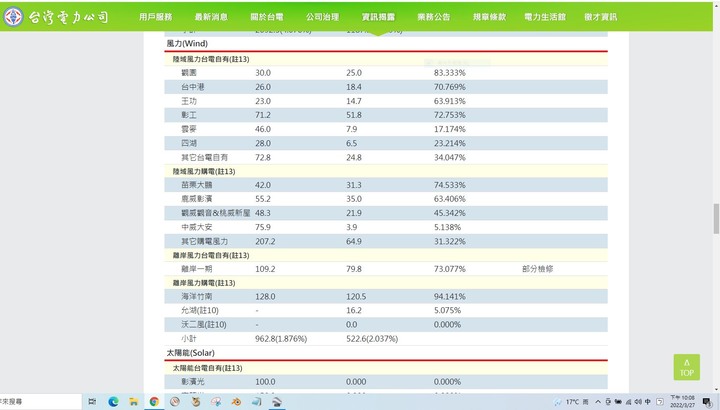Open the Blender icon on the taskbar

[x=236, y=402]
